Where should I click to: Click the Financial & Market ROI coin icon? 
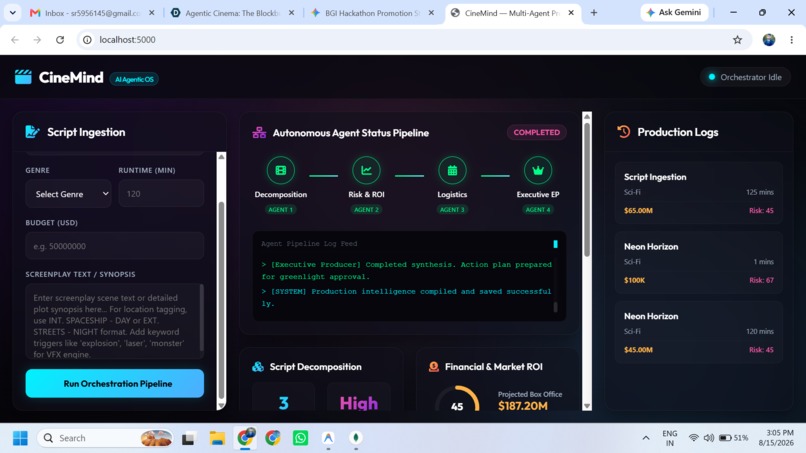[x=434, y=367]
